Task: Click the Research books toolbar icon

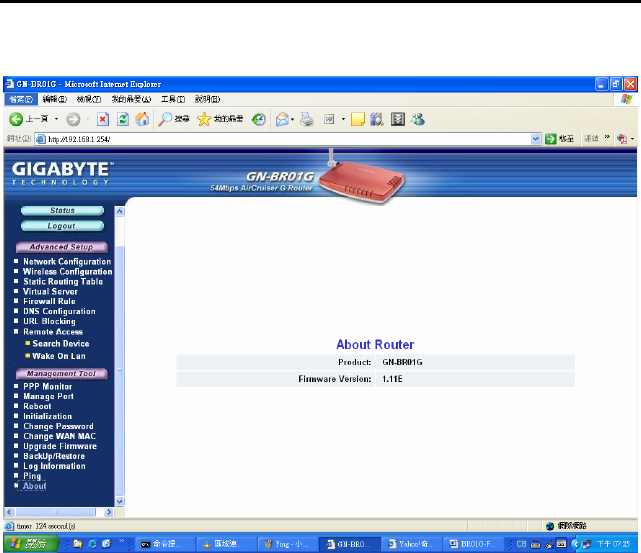Action: (x=377, y=119)
